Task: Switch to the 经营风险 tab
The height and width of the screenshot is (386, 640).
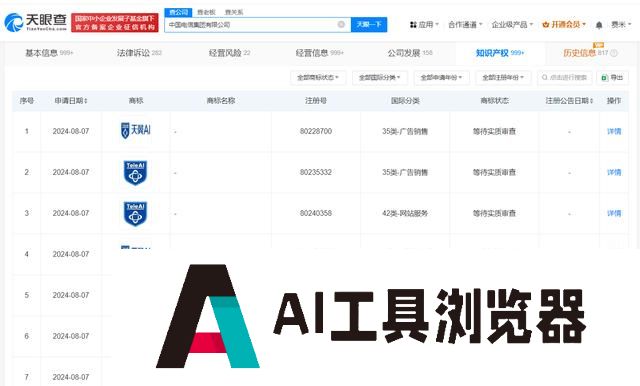Action: [x=229, y=53]
